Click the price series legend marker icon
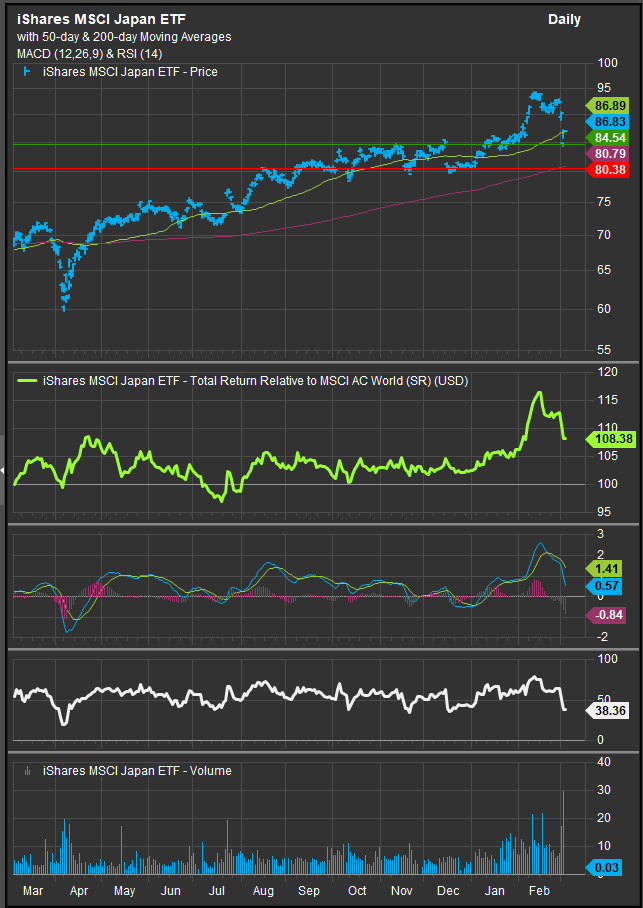The width and height of the screenshot is (643, 908). click(x=25, y=72)
